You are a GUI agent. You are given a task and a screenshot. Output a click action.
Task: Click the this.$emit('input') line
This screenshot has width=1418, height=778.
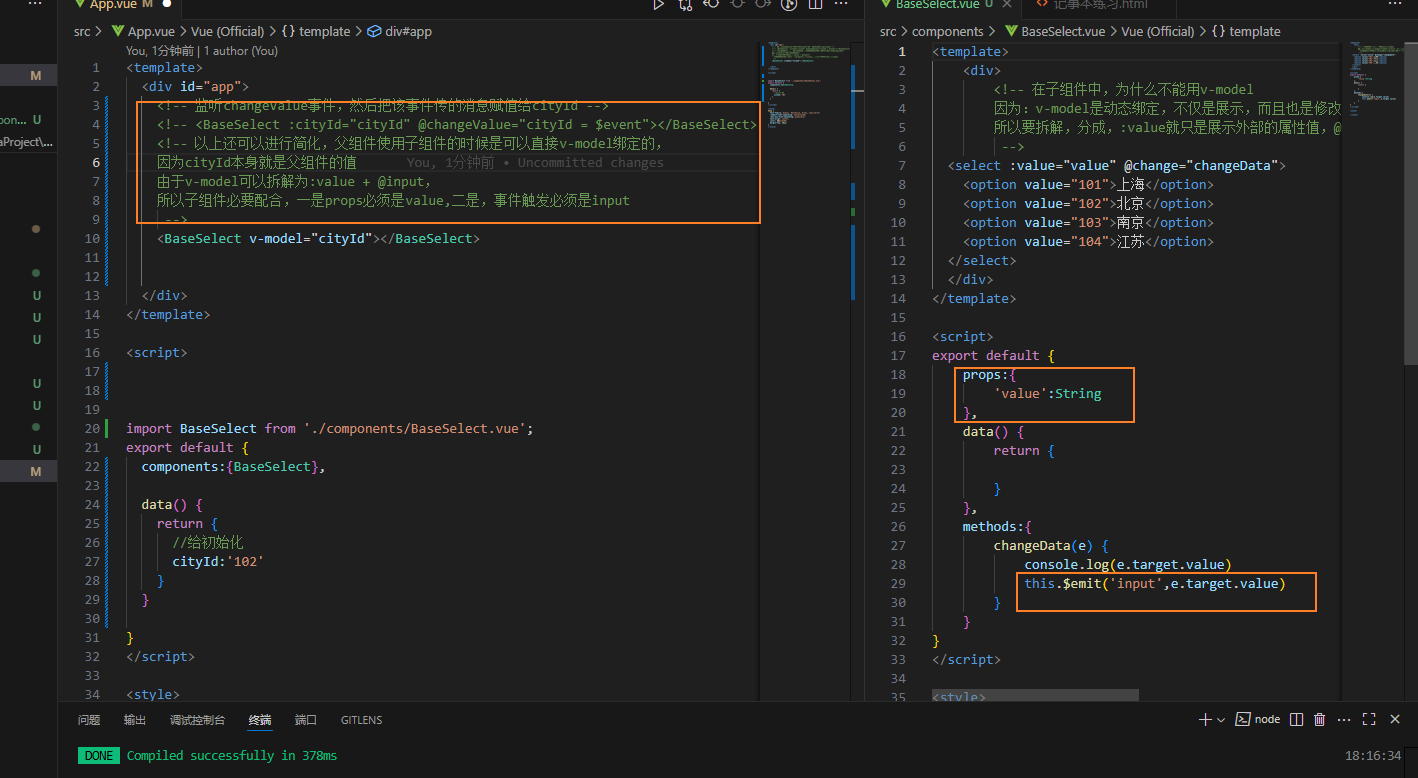[x=1155, y=583]
